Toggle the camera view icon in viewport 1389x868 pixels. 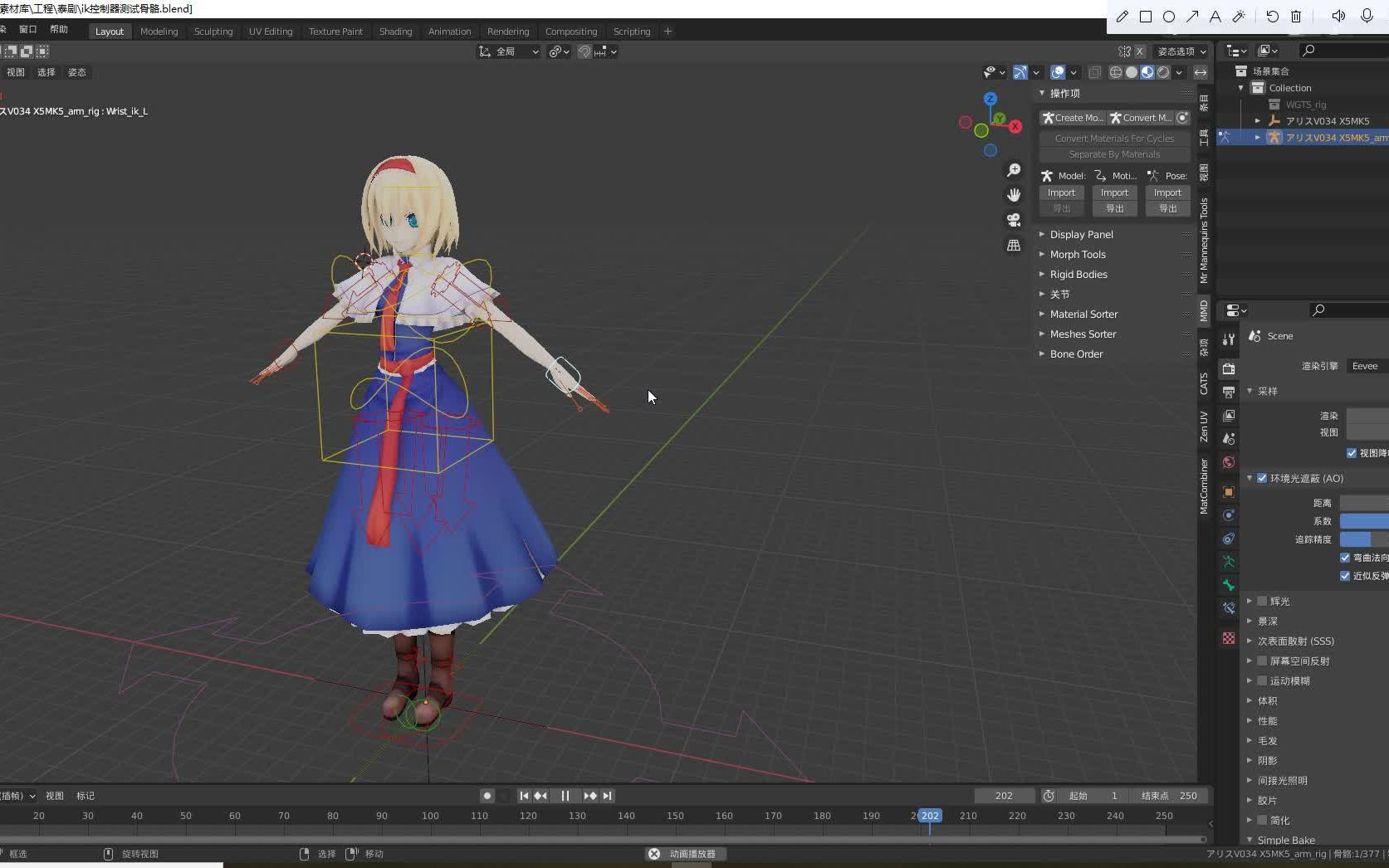pyautogui.click(x=1014, y=220)
